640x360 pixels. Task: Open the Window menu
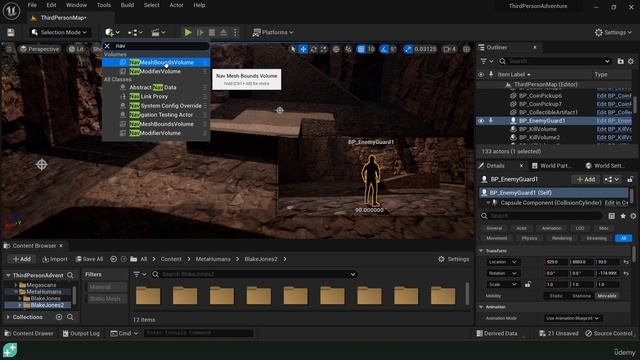pos(76,5)
